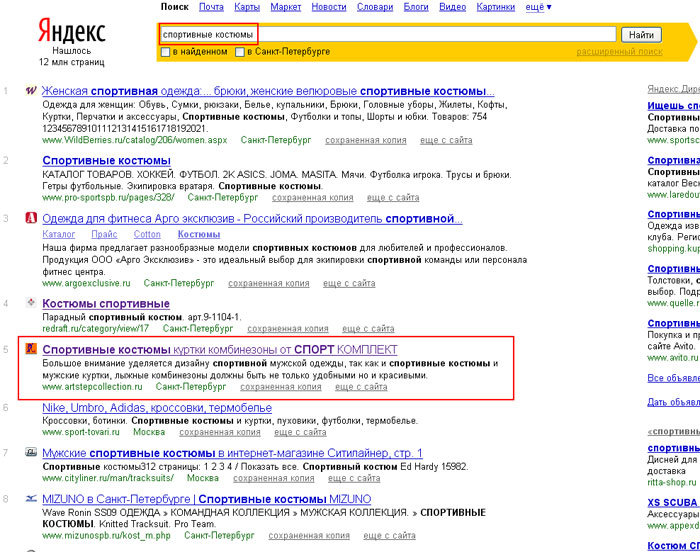Open 'MIZUNO в Санкт-Петербурге' result title

[207, 499]
